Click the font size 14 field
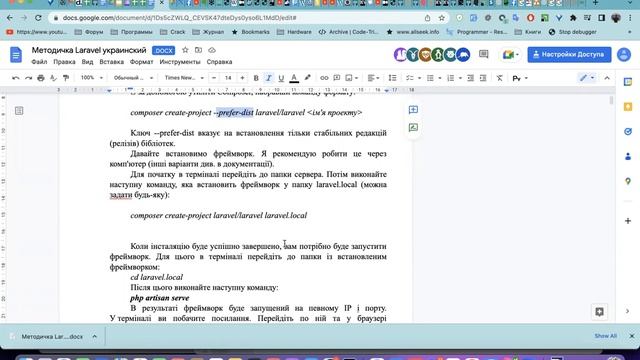 click(x=228, y=78)
